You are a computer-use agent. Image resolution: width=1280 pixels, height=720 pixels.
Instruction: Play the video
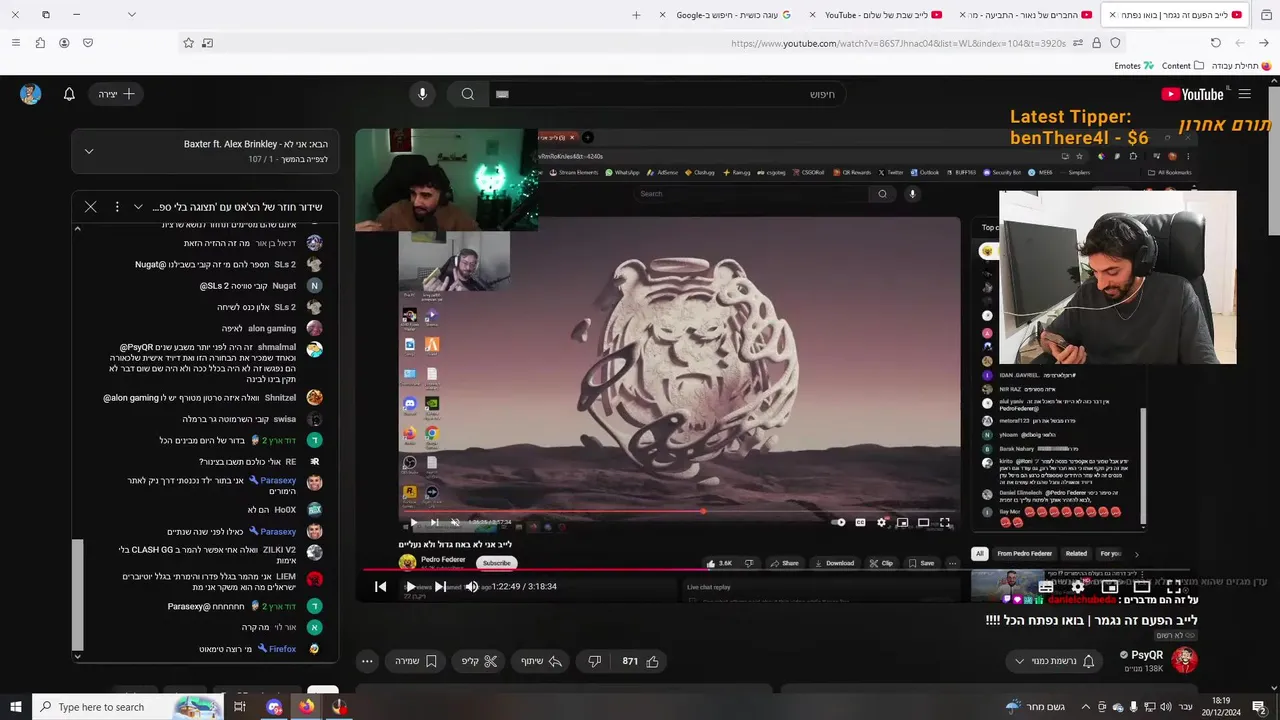point(410,587)
